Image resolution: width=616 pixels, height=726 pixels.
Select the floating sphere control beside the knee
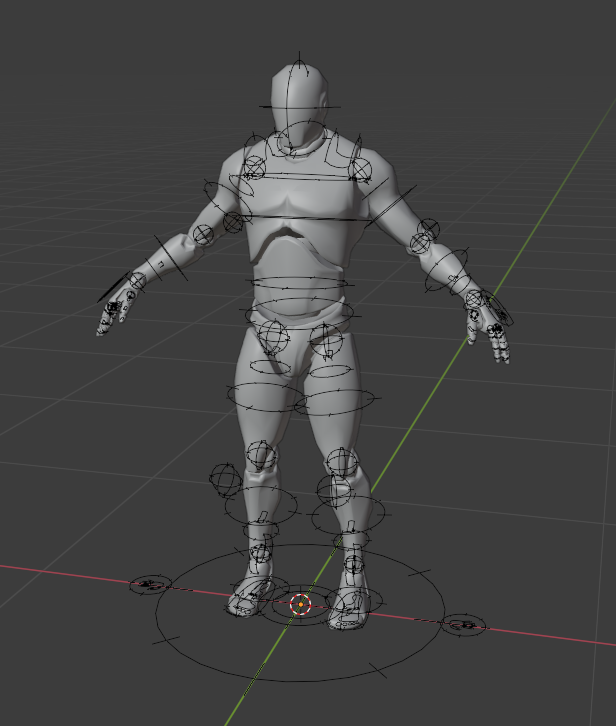[226, 479]
